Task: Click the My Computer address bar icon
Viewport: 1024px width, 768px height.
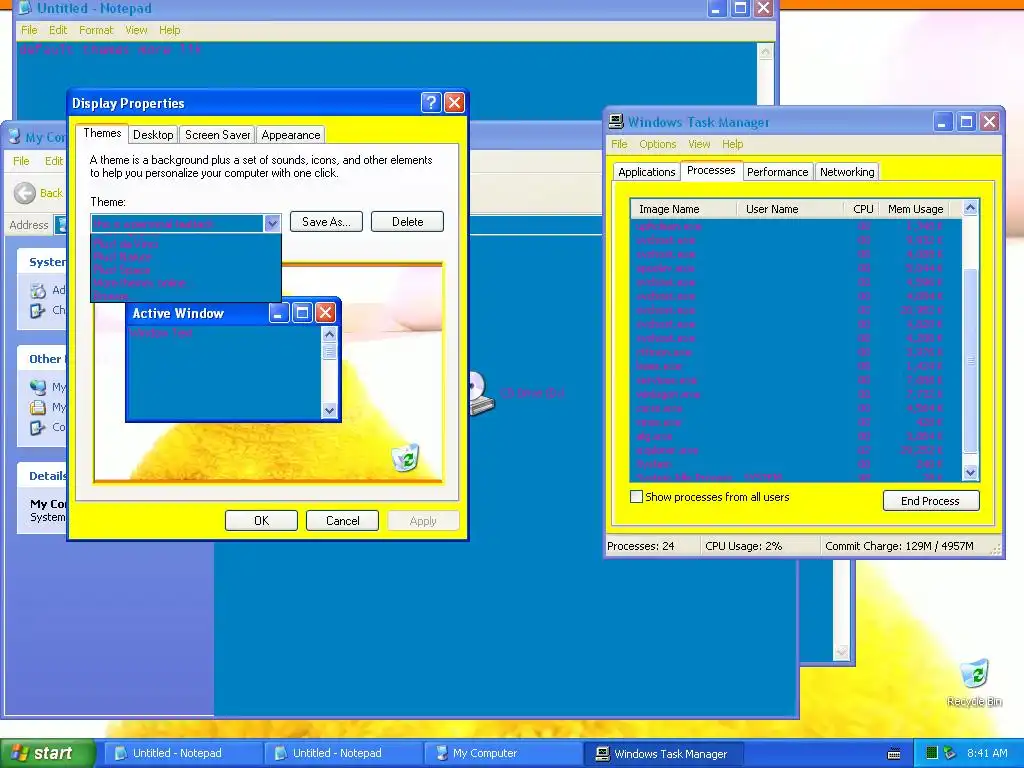Action: pyautogui.click(x=61, y=225)
